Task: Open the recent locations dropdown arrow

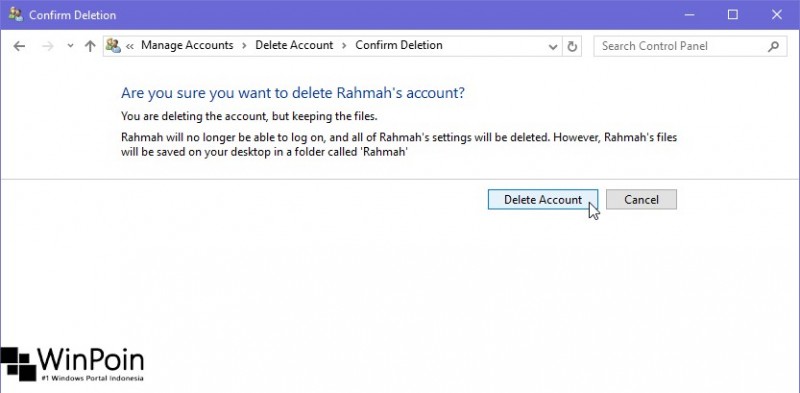Action: pyautogui.click(x=70, y=46)
